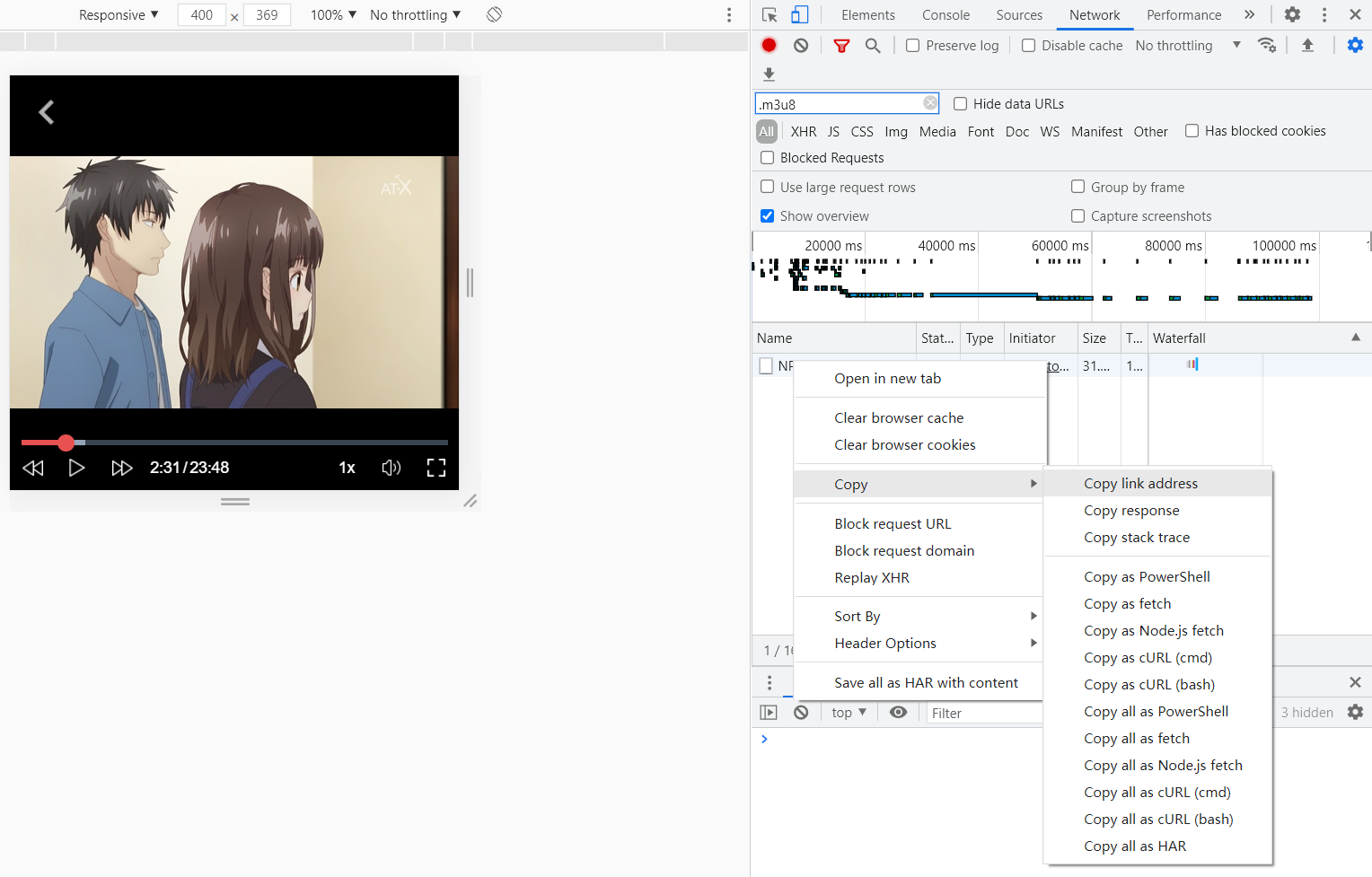Enable Group by frame
Viewport: 1372px width, 877px height.
pos(1077,187)
